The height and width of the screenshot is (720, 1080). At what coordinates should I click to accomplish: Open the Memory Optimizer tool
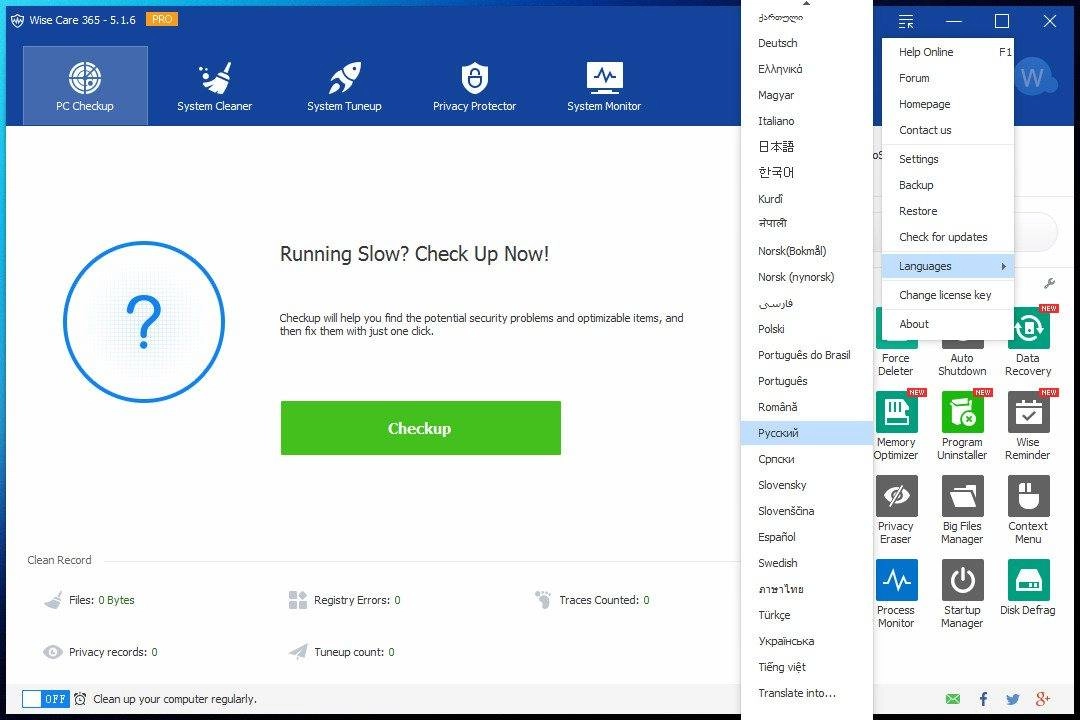(896, 426)
